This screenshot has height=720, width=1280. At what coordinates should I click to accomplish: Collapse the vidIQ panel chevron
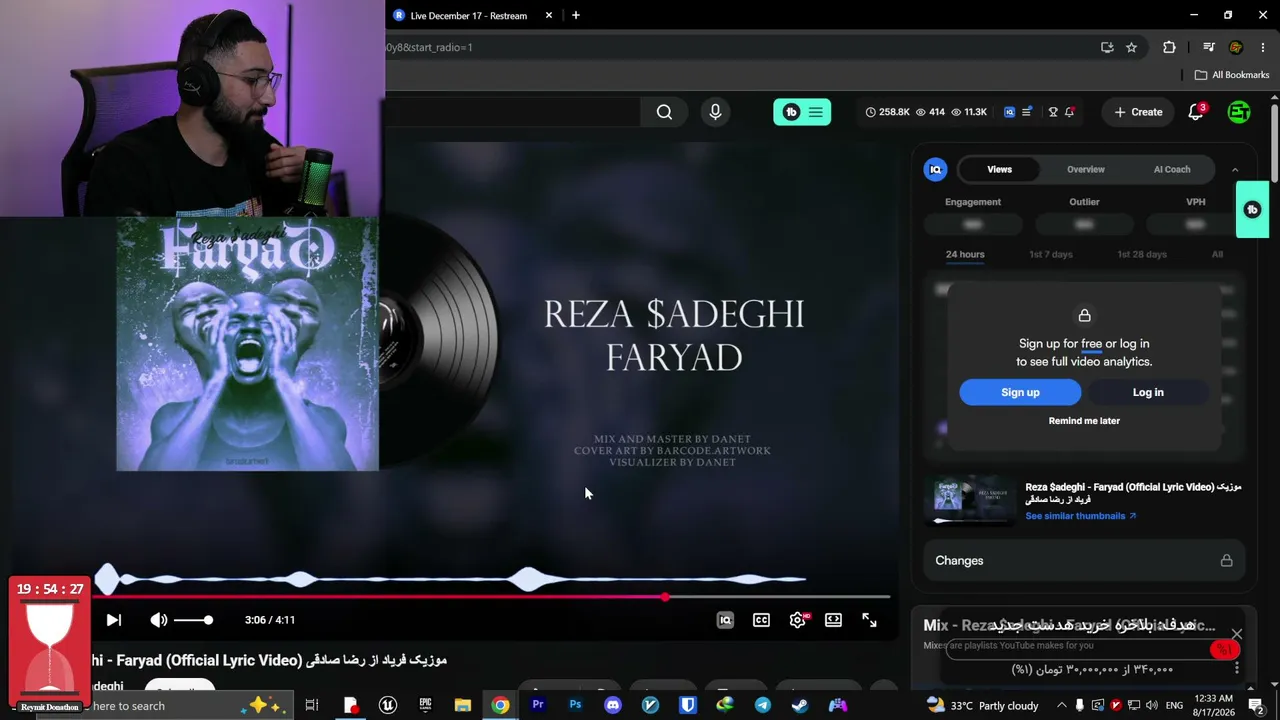coord(1235,170)
